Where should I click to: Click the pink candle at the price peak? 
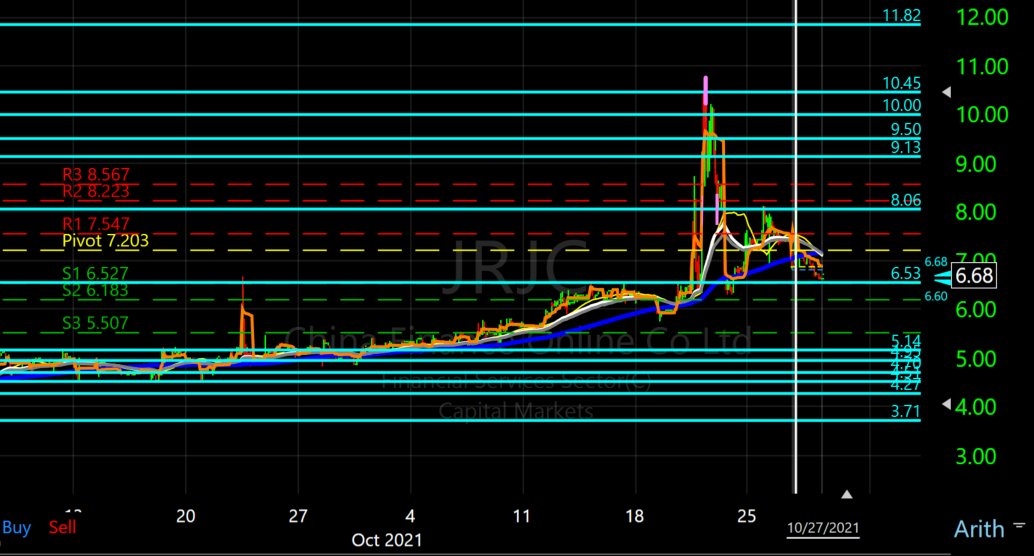(x=706, y=91)
